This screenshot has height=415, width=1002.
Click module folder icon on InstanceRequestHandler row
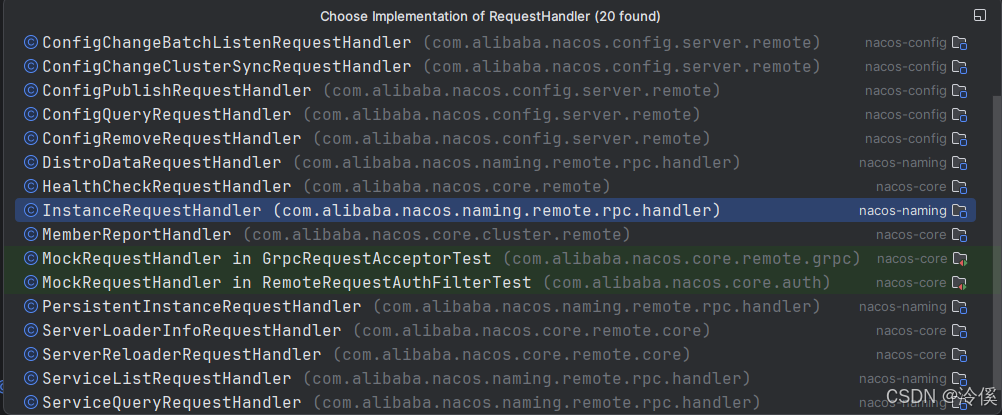[959, 210]
